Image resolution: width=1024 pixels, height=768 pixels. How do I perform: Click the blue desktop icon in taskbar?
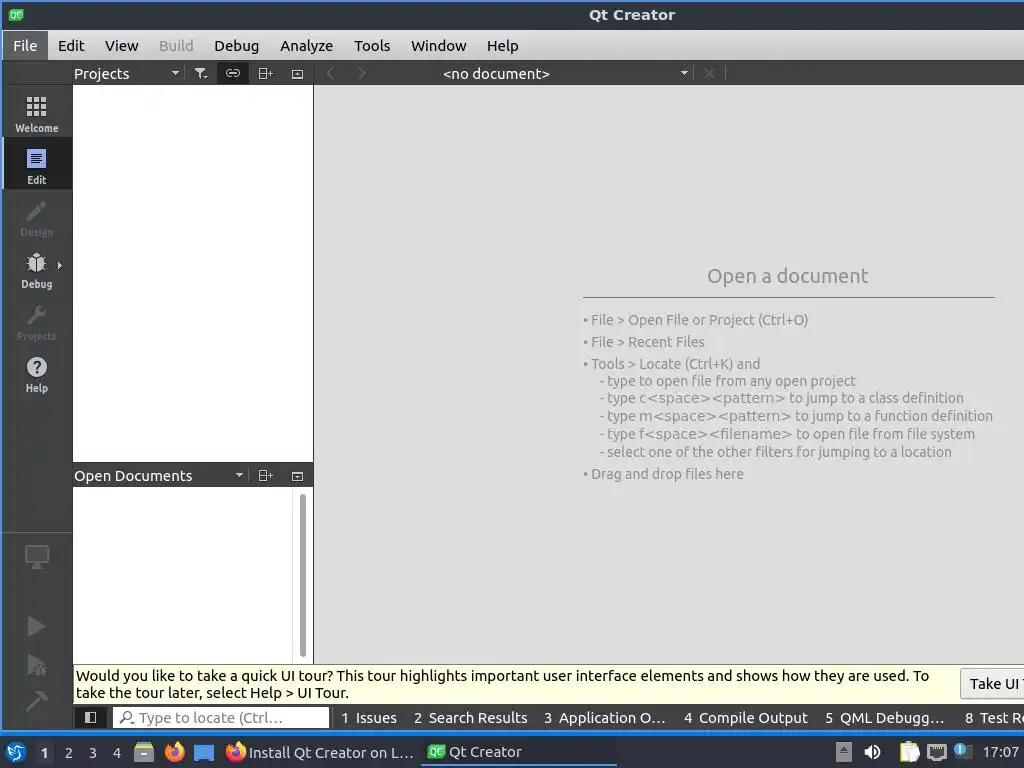[x=204, y=753]
